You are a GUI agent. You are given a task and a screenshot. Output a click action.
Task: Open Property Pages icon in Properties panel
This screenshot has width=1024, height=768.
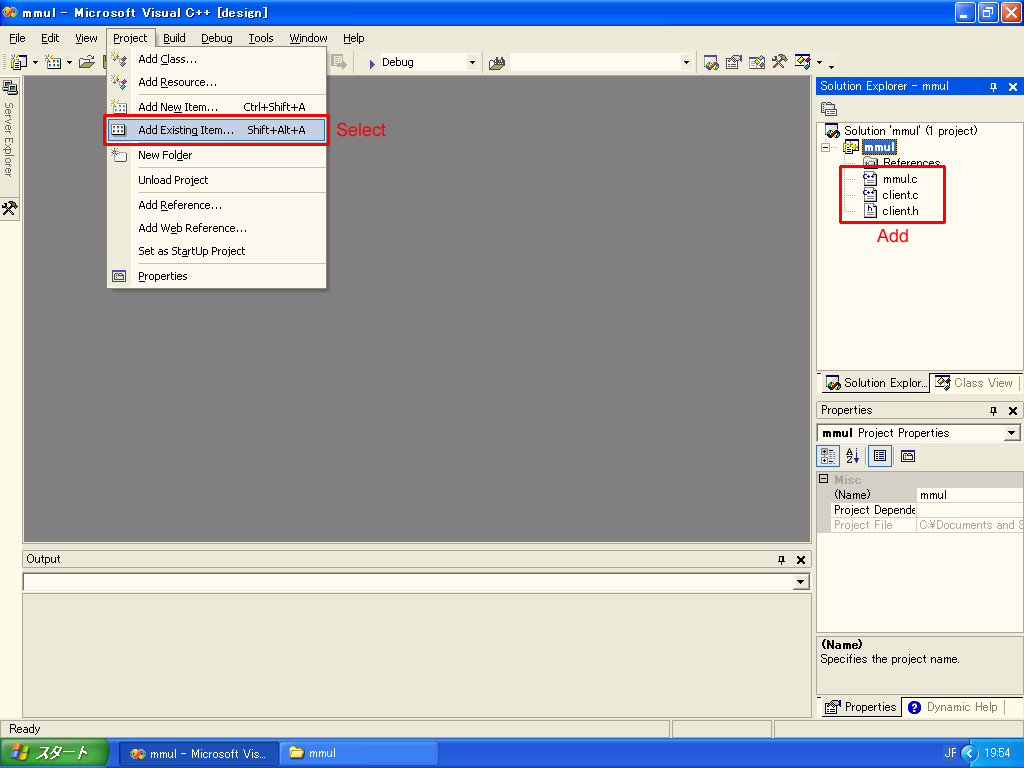pos(908,456)
